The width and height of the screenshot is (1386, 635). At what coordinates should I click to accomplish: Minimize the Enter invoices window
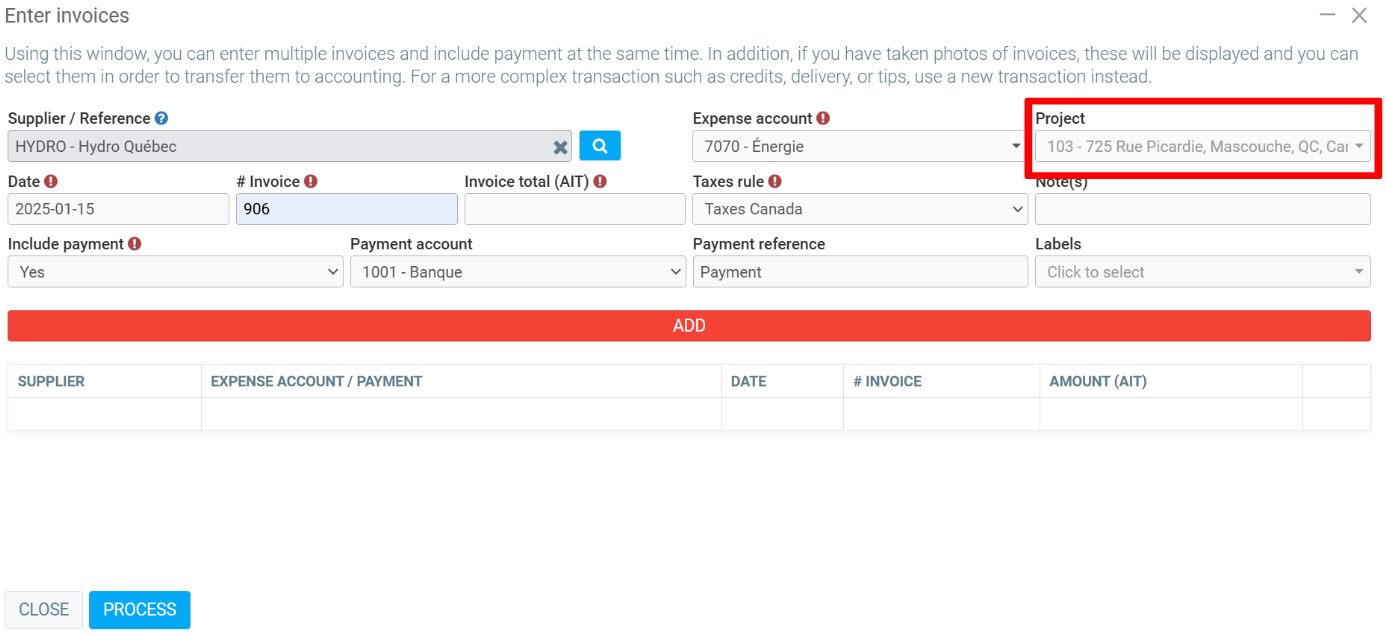click(1328, 15)
